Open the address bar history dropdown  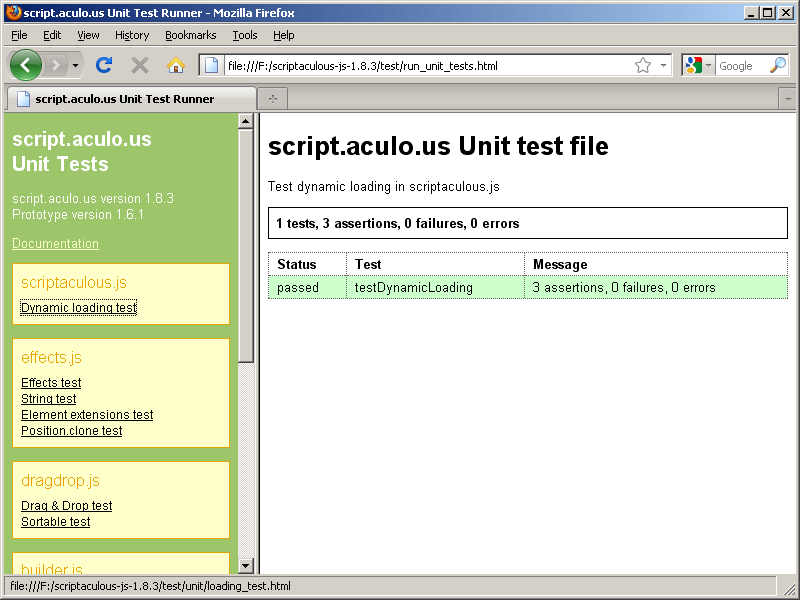(x=663, y=65)
